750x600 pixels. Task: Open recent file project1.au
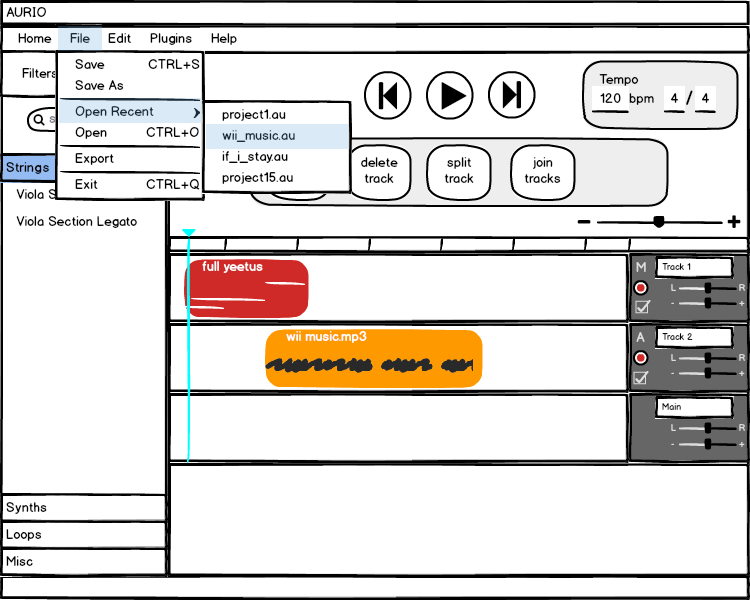coord(277,114)
